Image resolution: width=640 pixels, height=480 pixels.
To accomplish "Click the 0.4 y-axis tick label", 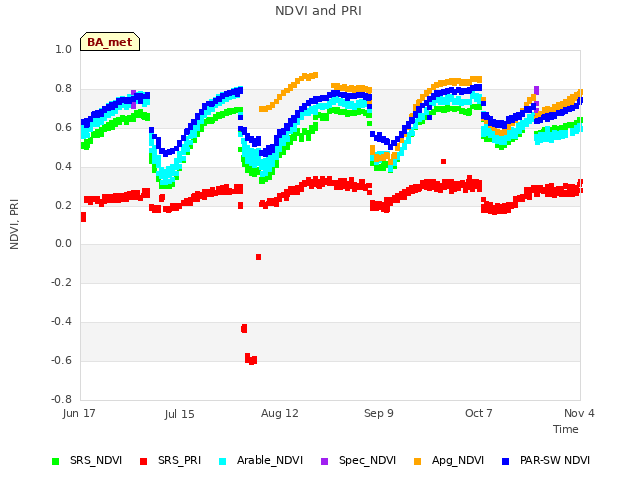I will [x=63, y=166].
